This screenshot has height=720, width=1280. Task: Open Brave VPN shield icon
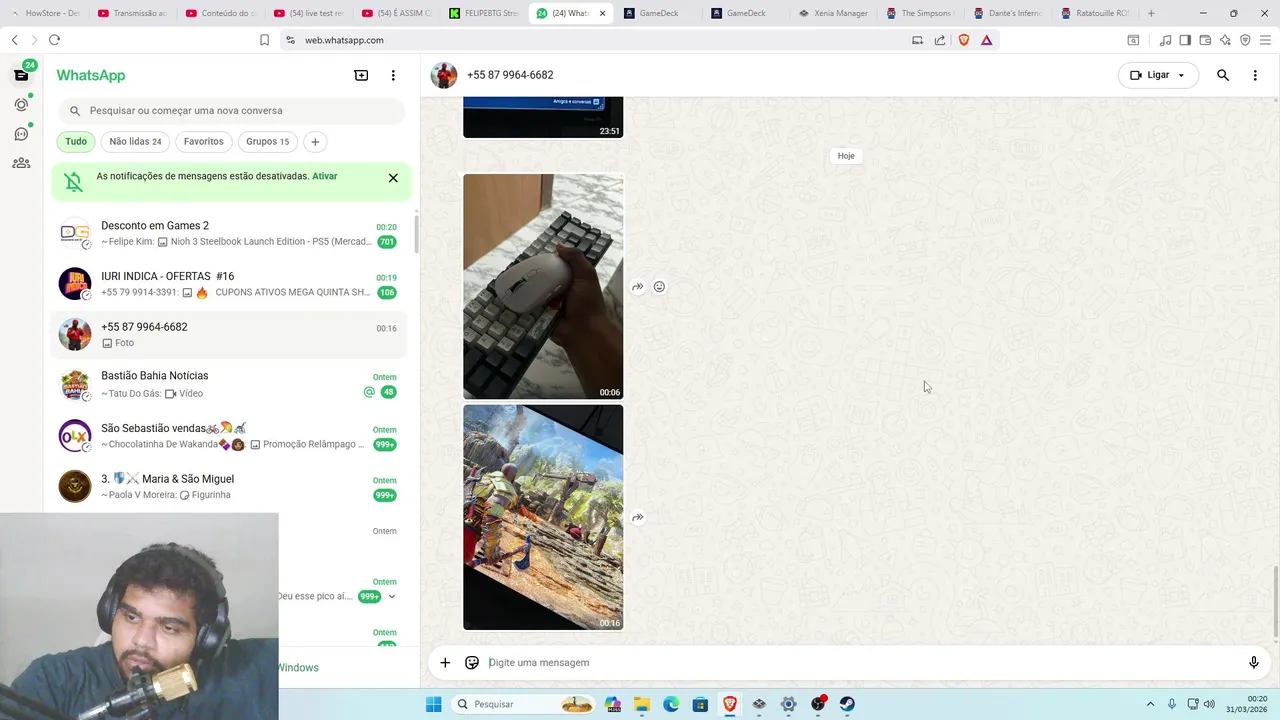(1245, 40)
